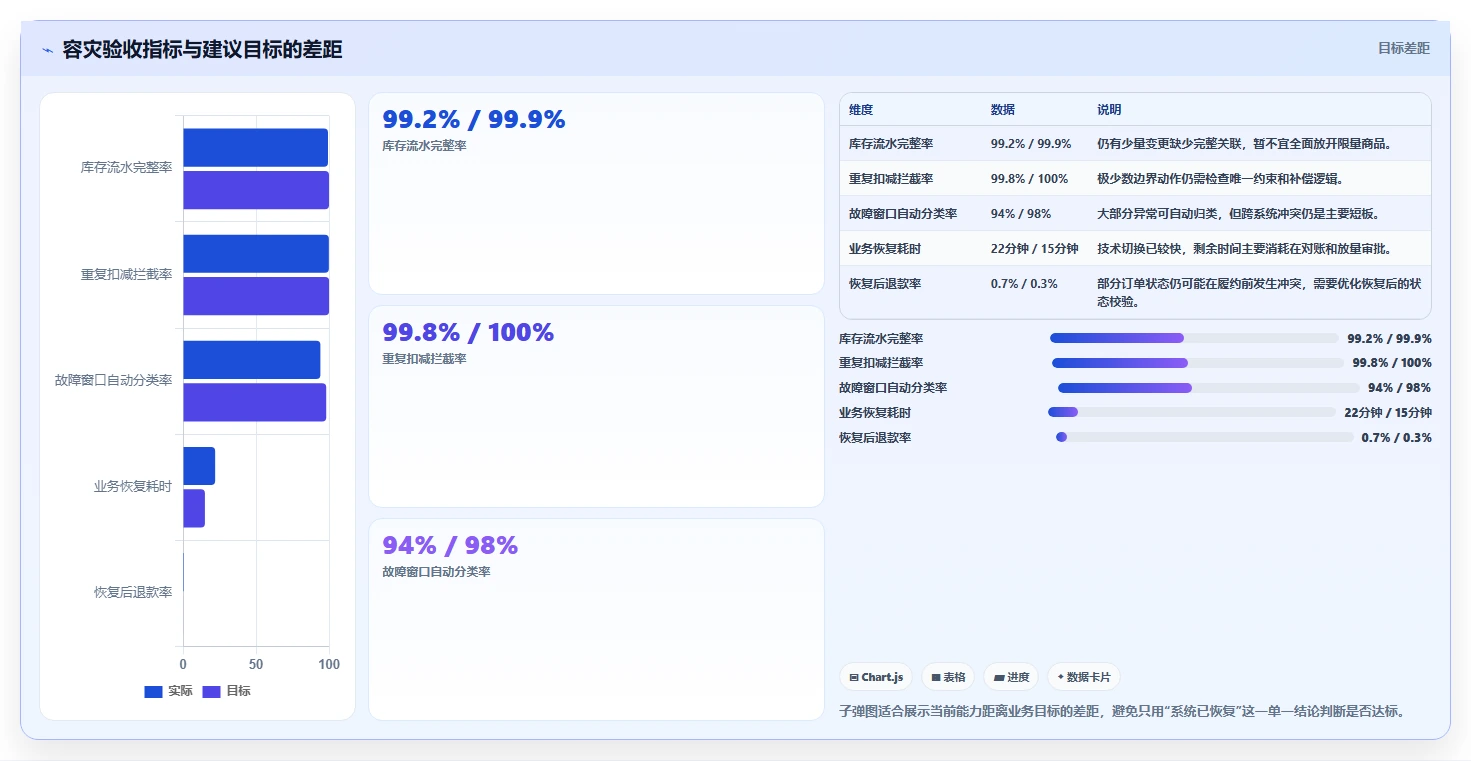
Task: Click the table cell 0.7% / 0.3%
Action: [x=1024, y=284]
